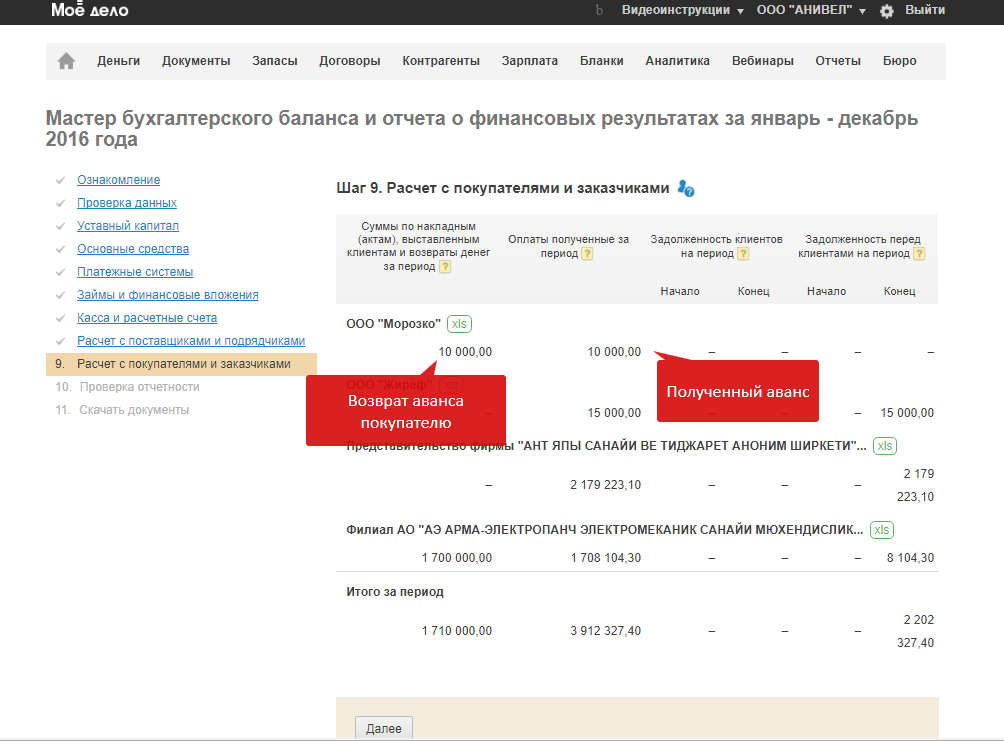Go to Касса и расчетные счета step

pos(147,318)
